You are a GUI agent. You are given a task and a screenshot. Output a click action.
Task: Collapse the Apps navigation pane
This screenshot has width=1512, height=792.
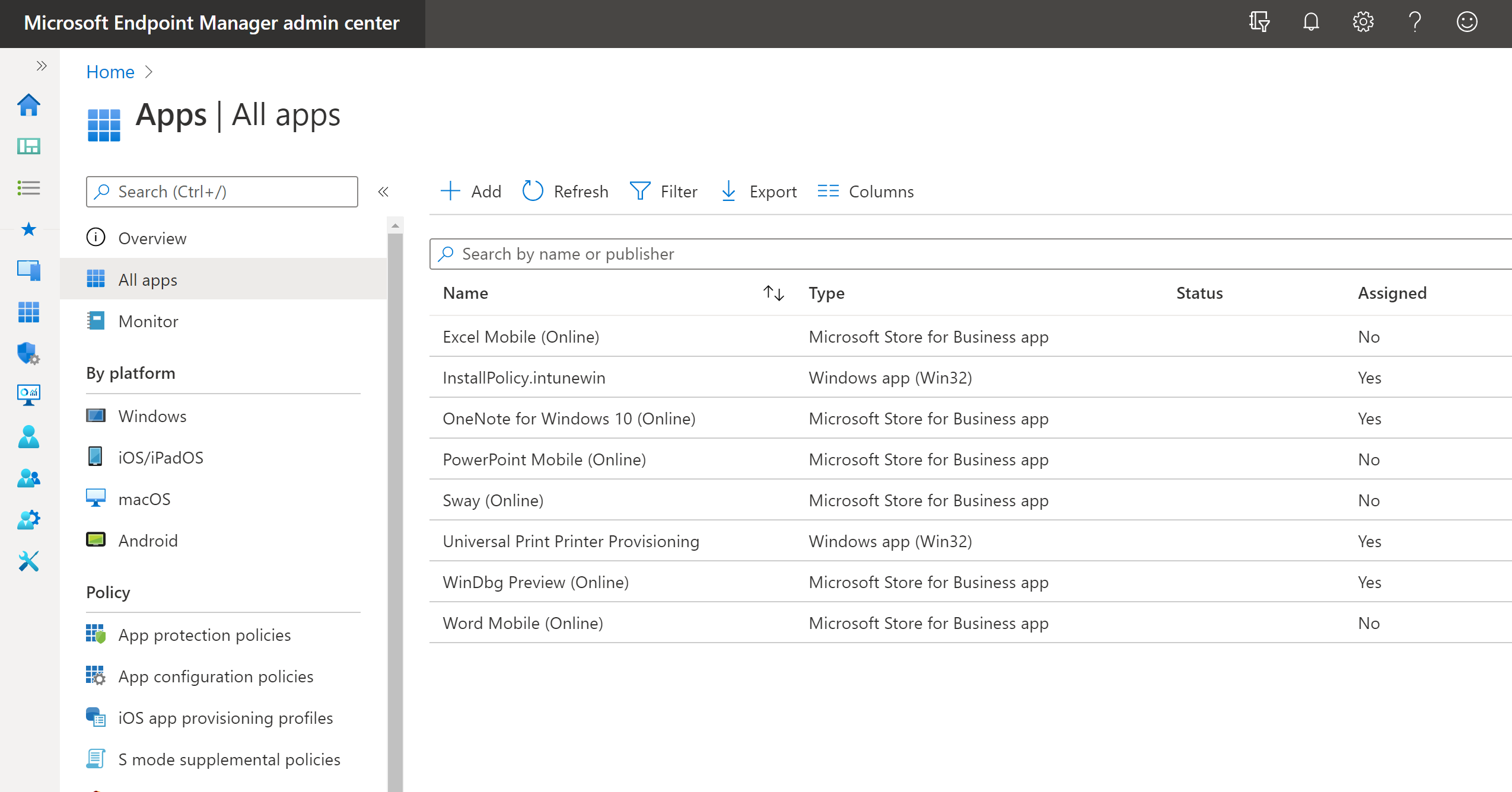tap(384, 191)
